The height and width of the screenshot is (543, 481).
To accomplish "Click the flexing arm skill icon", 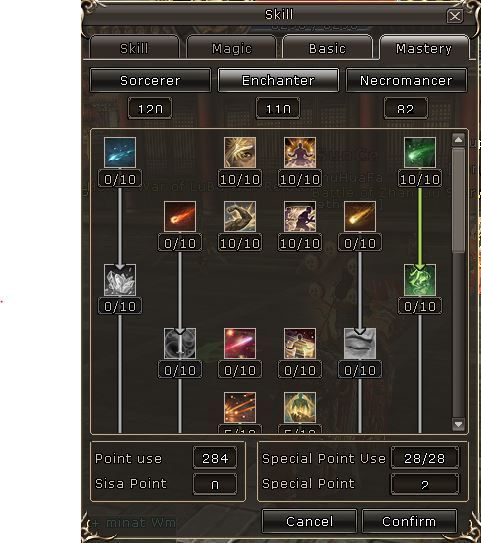I will [x=240, y=216].
